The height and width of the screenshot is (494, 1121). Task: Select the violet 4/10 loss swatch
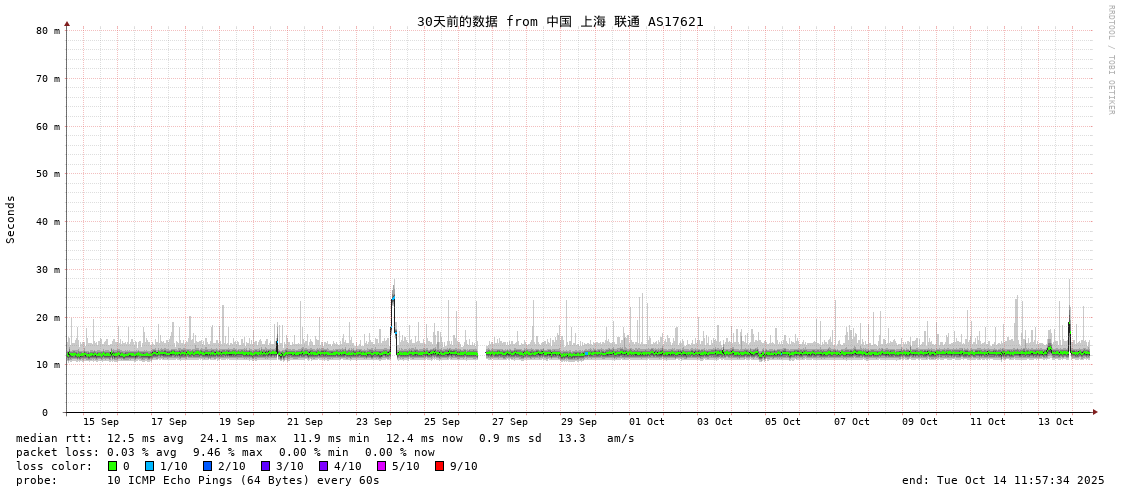pyautogui.click(x=323, y=466)
